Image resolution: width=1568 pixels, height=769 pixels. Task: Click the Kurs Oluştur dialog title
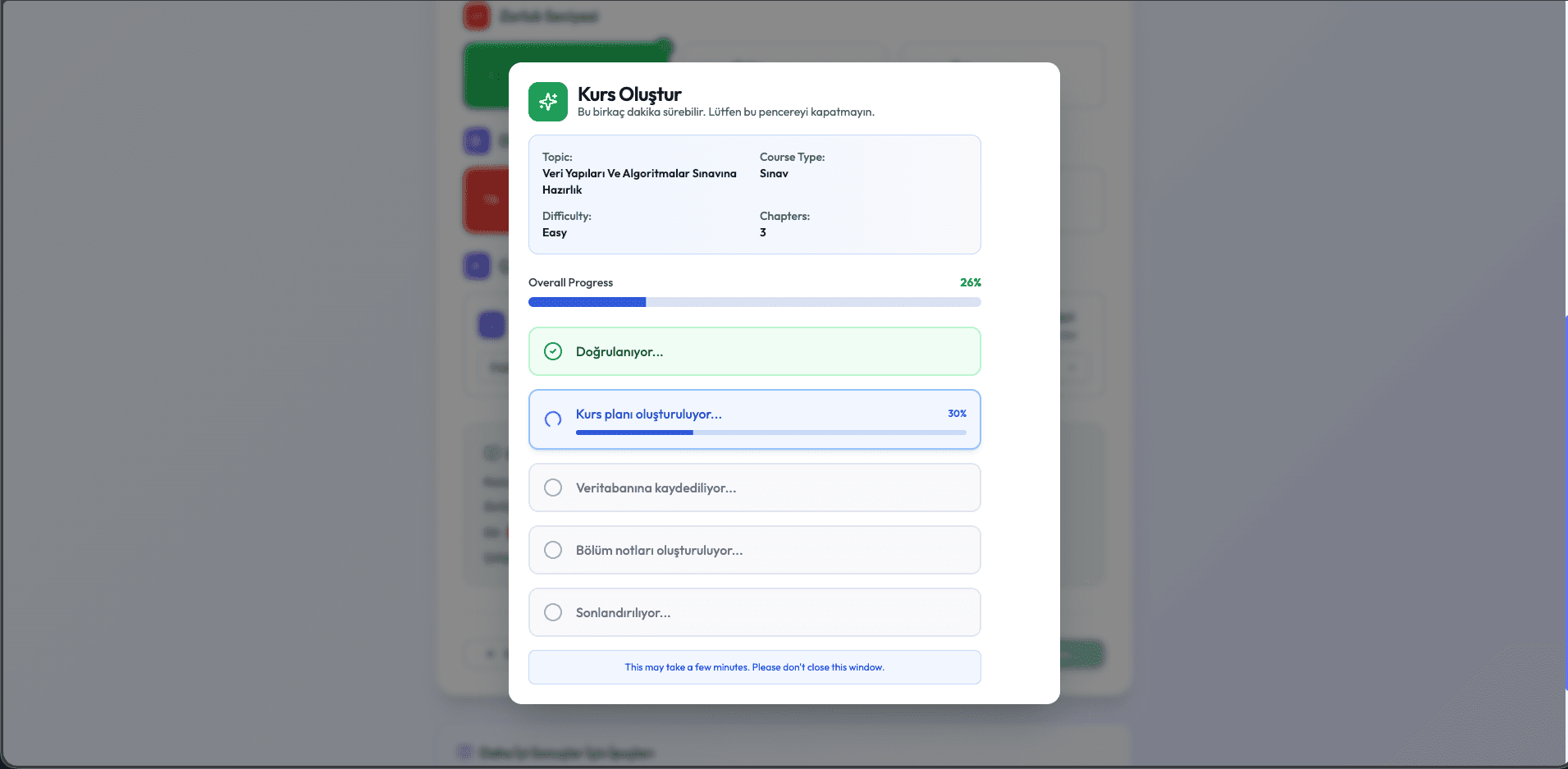click(629, 94)
